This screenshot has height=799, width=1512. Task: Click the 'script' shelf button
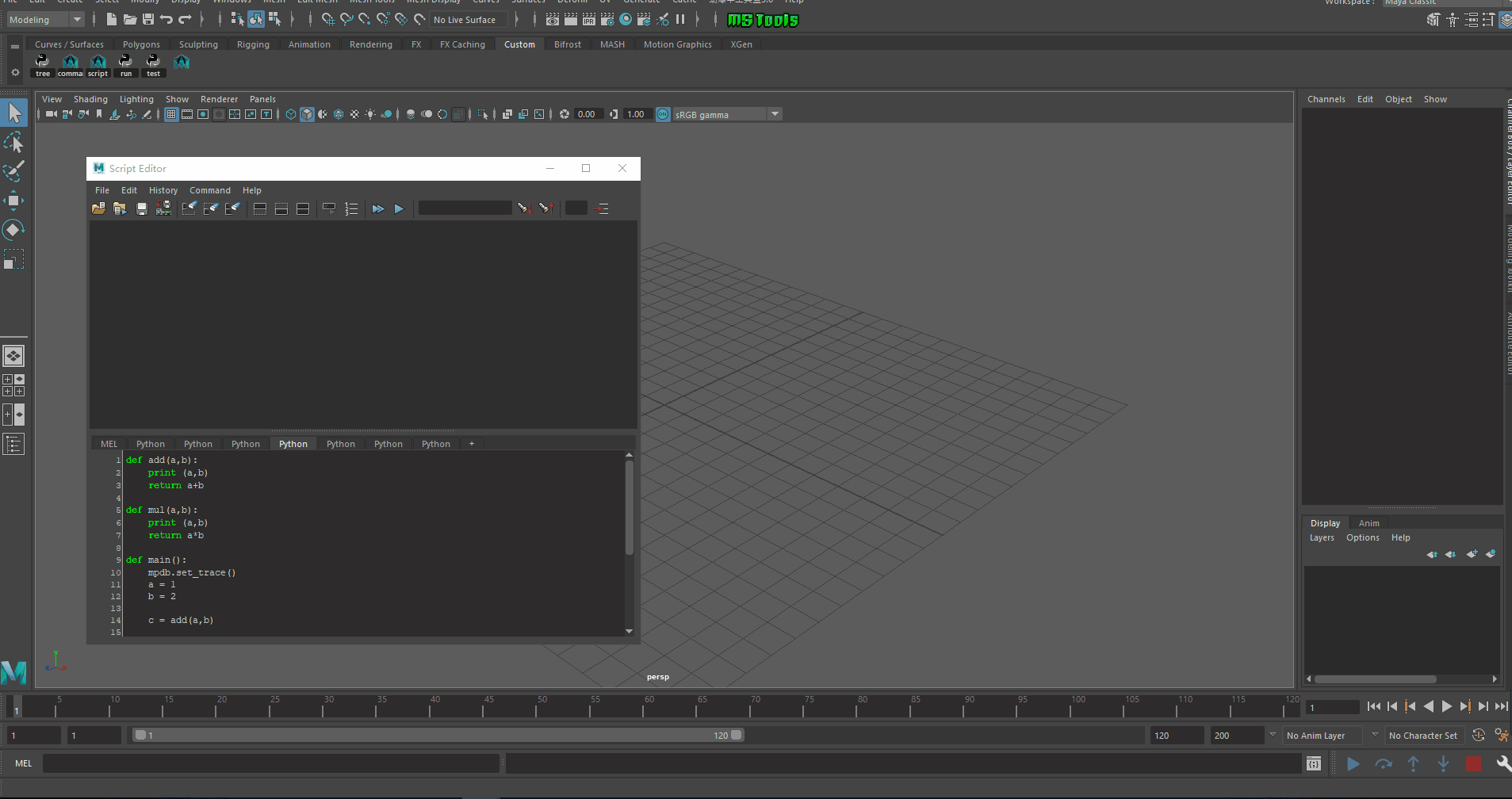[x=98, y=66]
